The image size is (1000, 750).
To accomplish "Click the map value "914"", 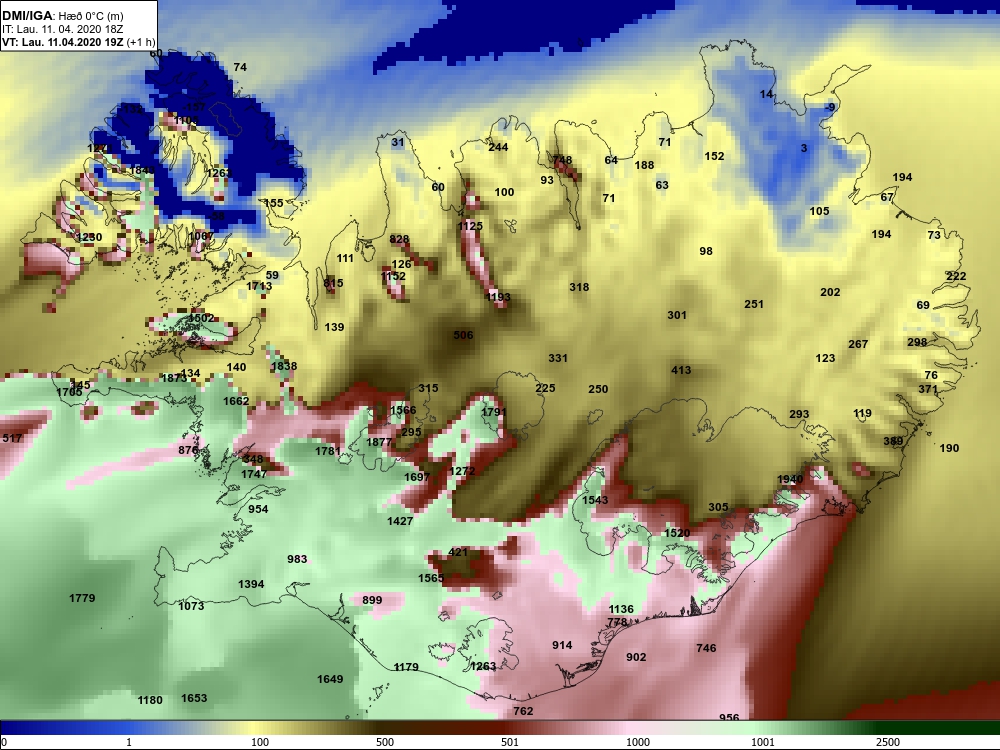I will point(562,645).
